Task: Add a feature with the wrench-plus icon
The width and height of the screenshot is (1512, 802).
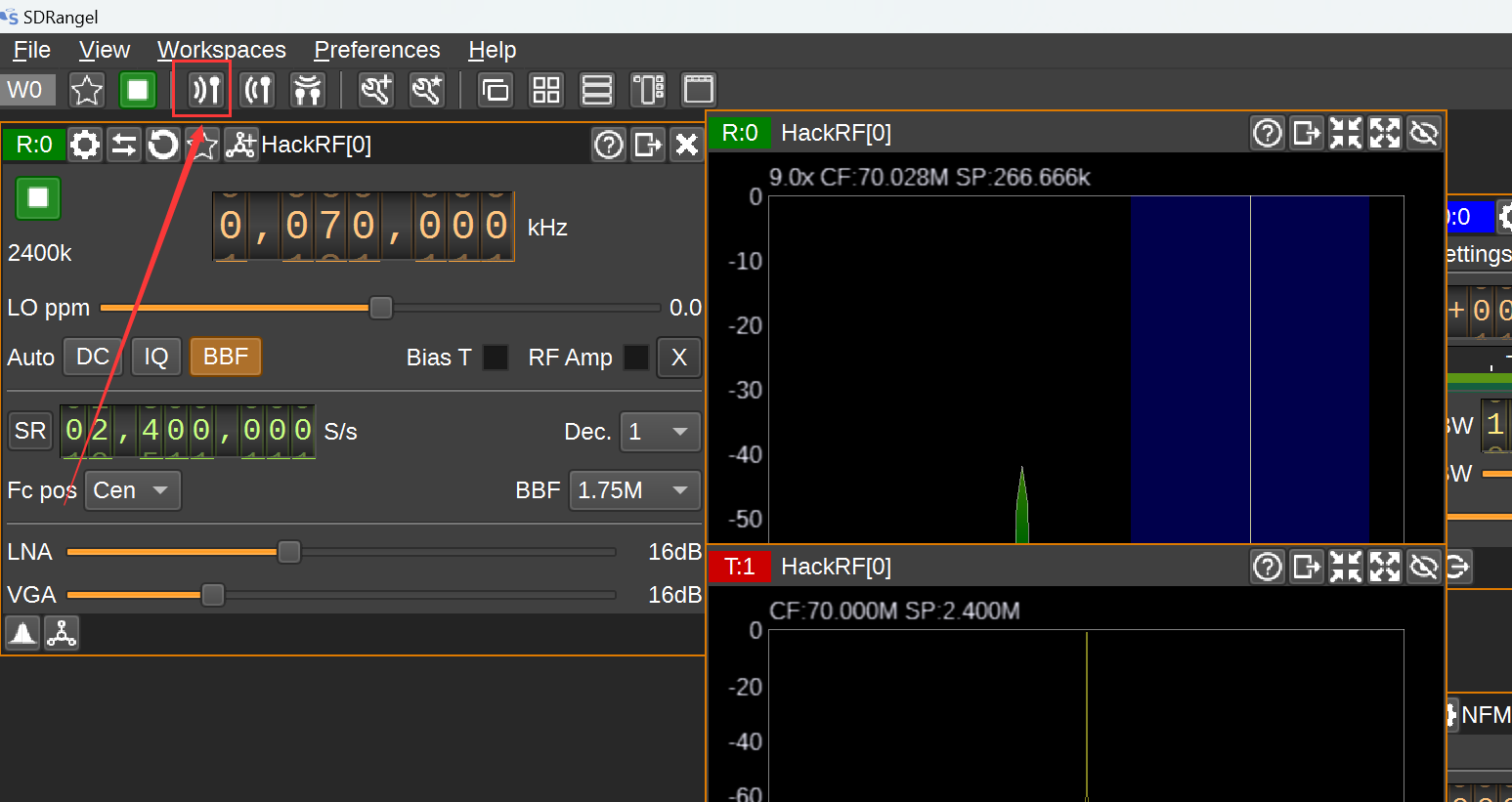Action: point(375,90)
